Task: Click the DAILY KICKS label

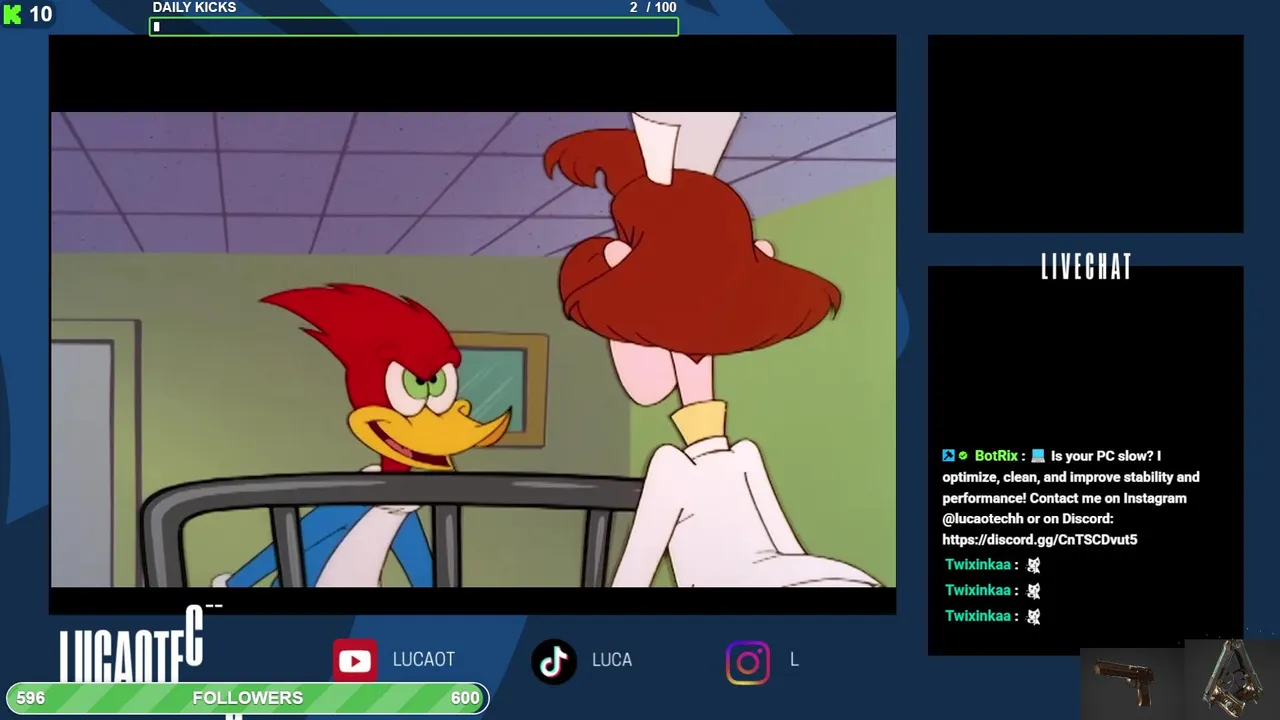Action: tap(194, 8)
